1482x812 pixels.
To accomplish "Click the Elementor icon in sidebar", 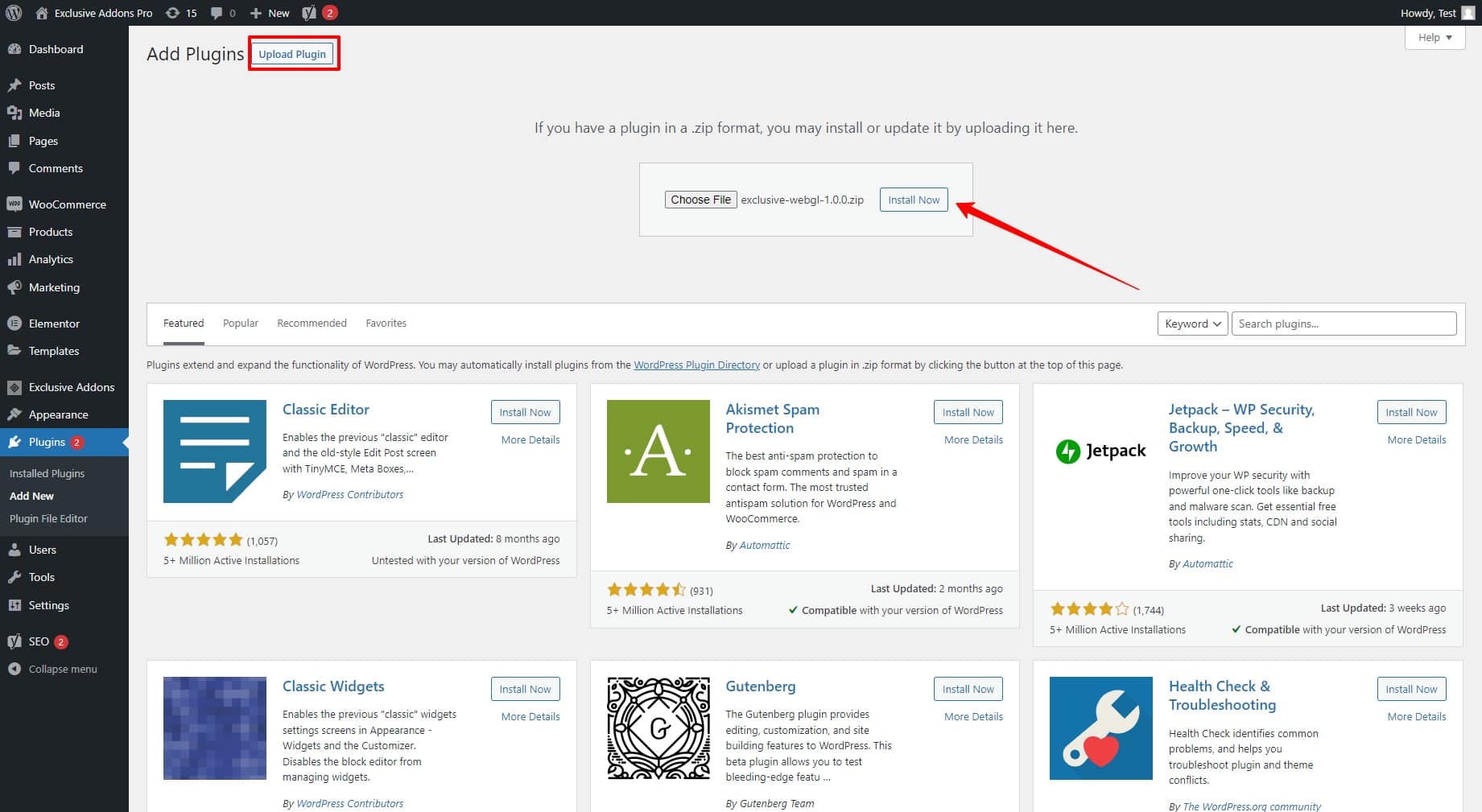I will click(x=14, y=324).
